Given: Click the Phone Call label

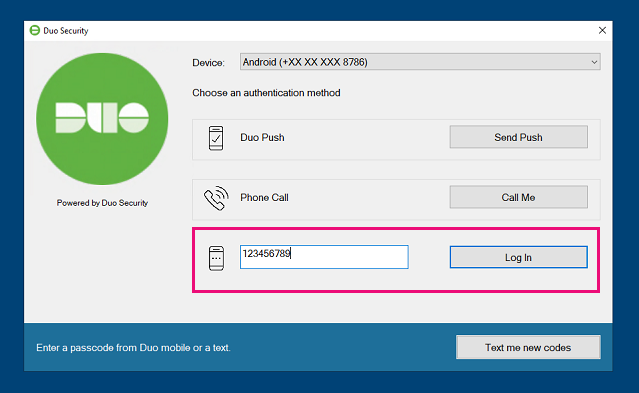Looking at the screenshot, I should (264, 197).
